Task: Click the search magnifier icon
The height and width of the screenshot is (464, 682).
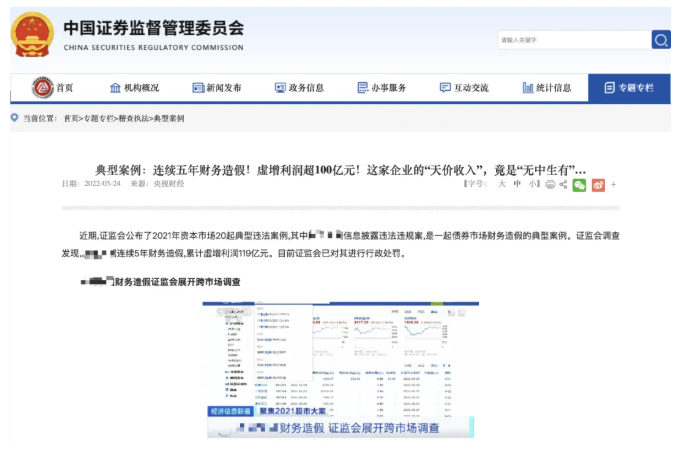Action: 661,39
